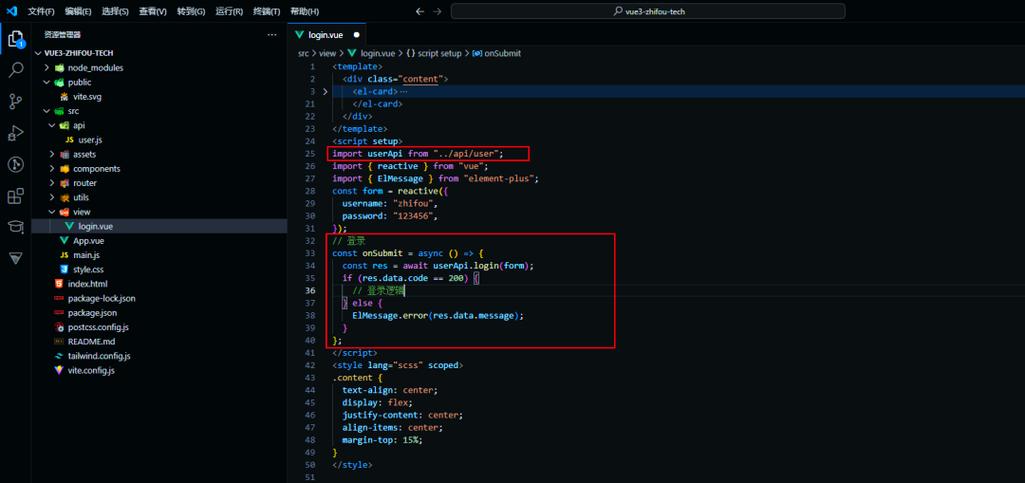Click the JS icon of main.js
The height and width of the screenshot is (483, 1025).
tap(64, 255)
